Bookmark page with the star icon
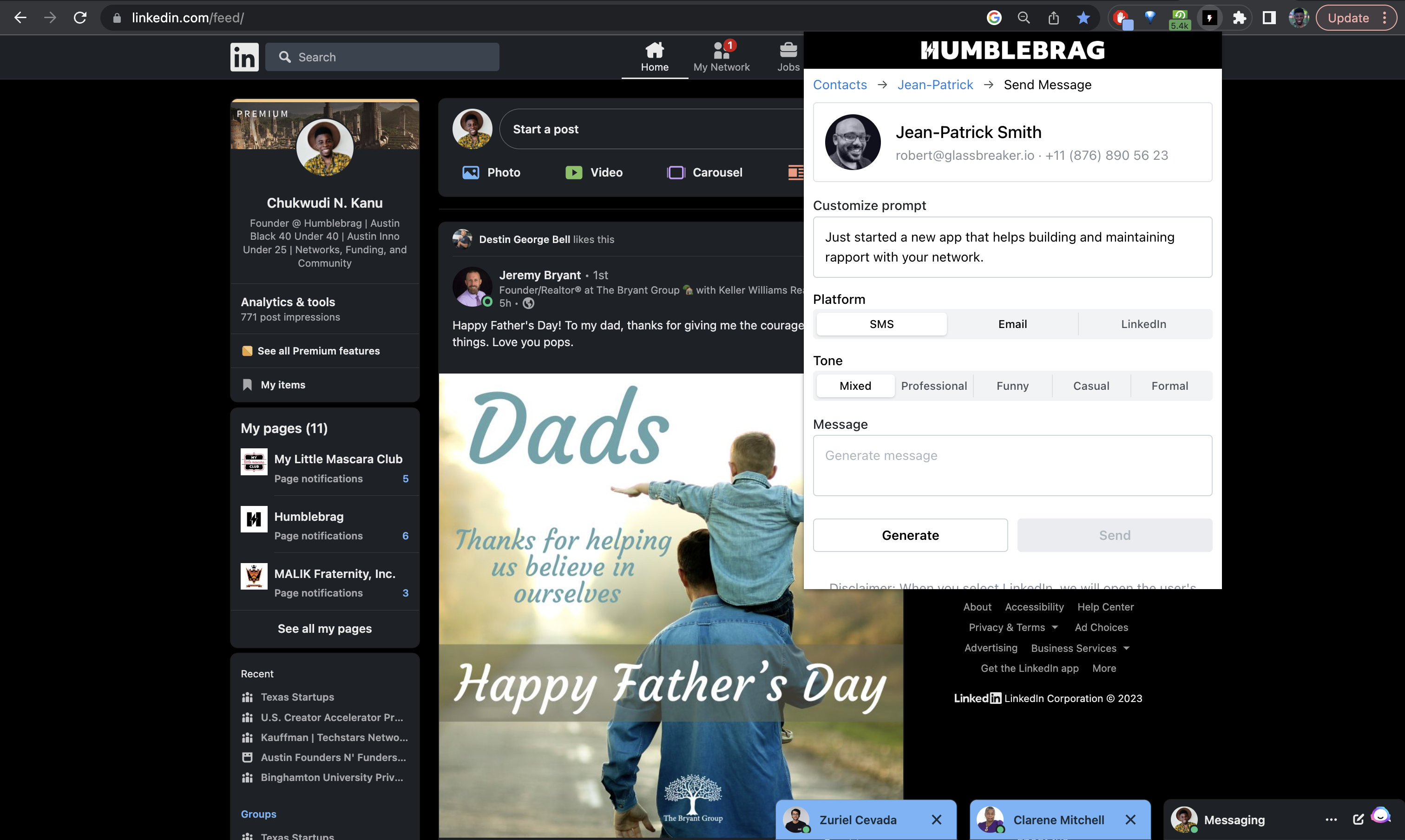The image size is (1405, 840). point(1083,18)
